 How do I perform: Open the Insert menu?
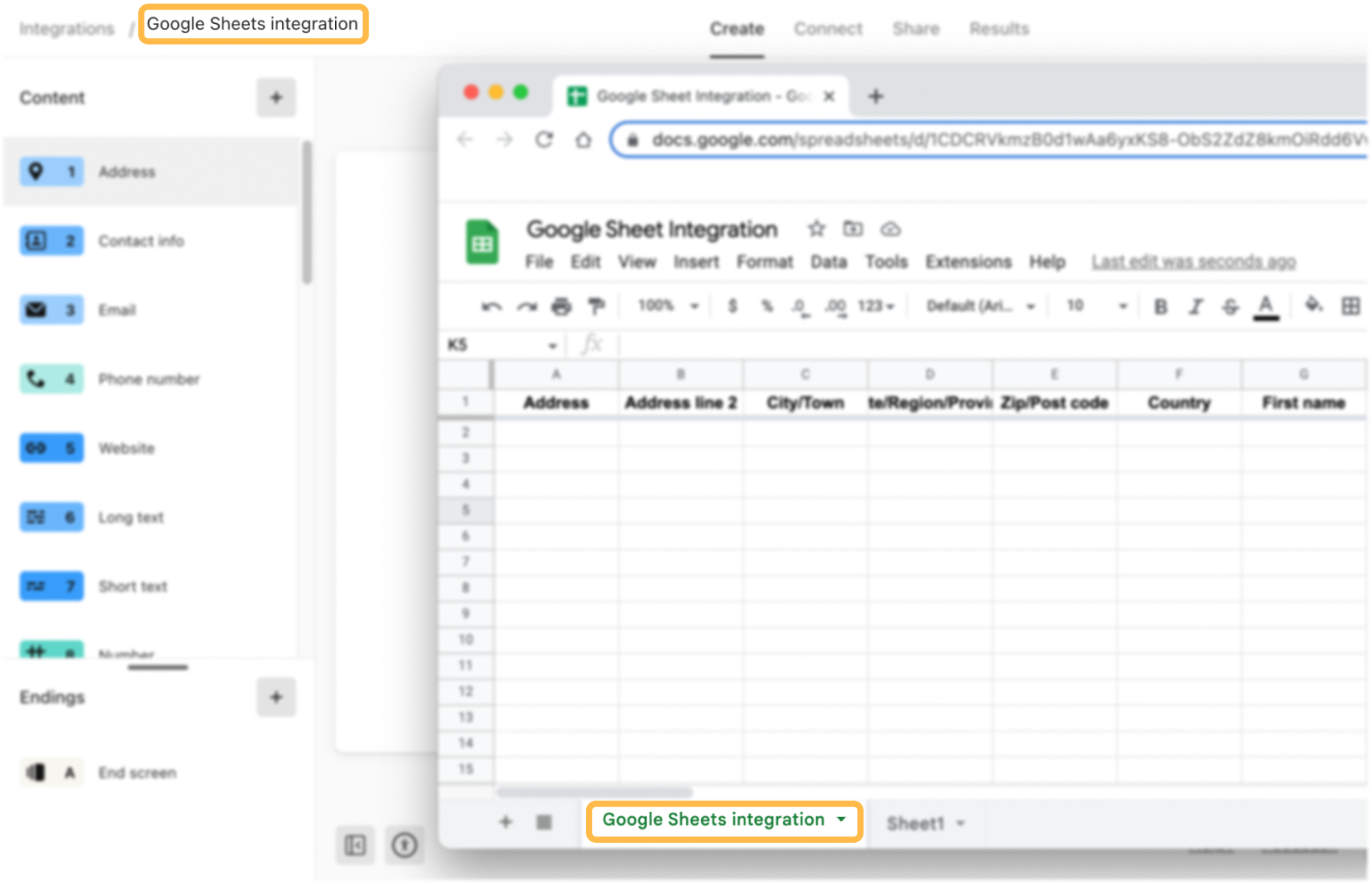(696, 262)
